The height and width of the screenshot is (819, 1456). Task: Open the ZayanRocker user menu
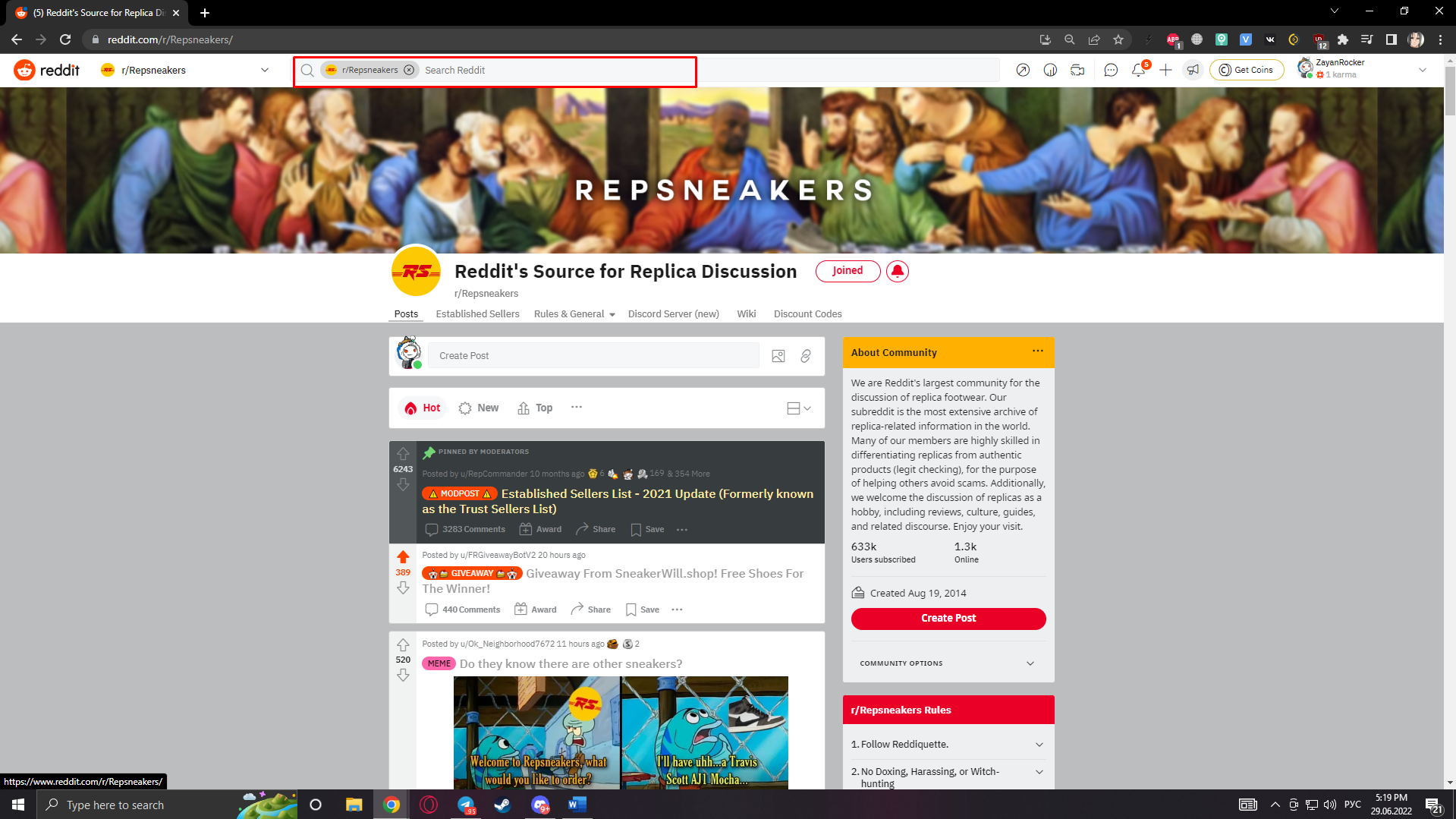(x=1363, y=70)
